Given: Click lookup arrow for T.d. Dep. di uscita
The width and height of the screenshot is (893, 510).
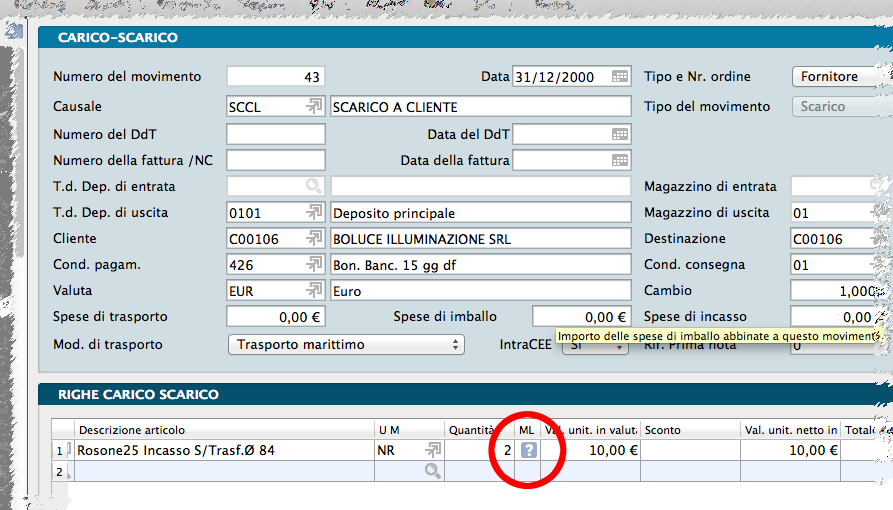Looking at the screenshot, I should (314, 213).
